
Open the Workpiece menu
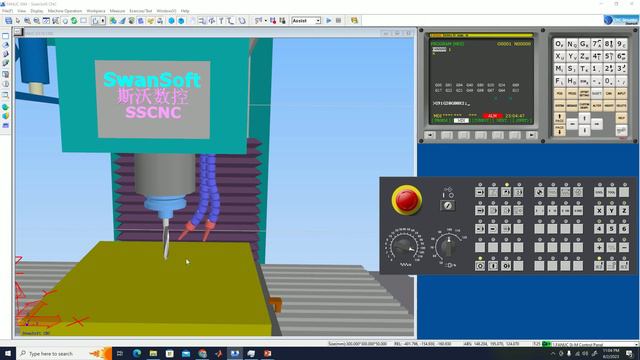(x=96, y=11)
